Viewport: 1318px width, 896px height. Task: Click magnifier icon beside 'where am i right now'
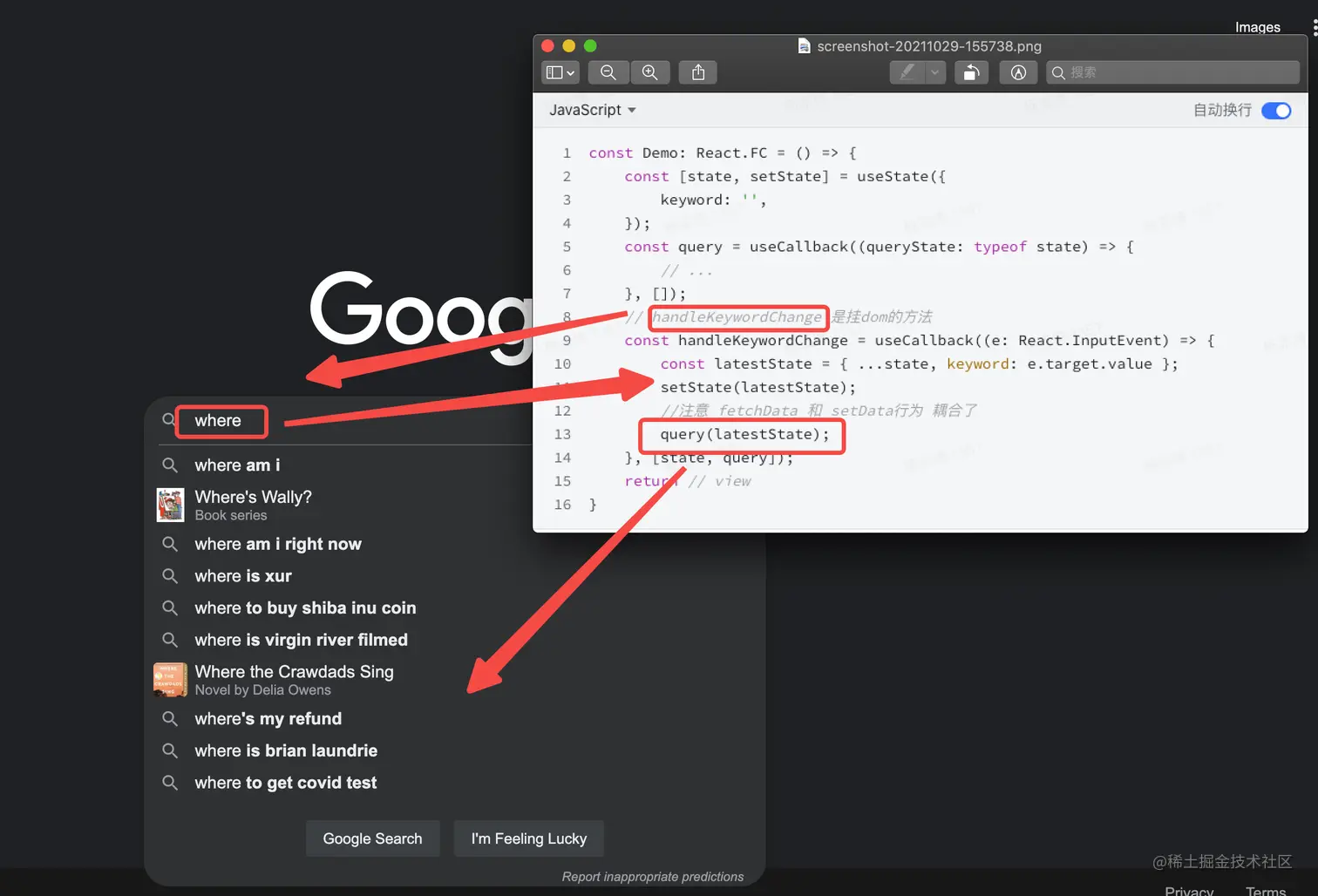click(170, 544)
